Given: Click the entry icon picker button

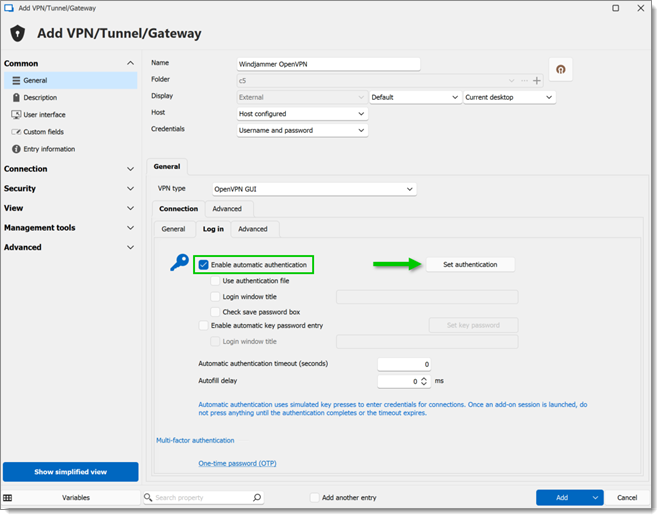Looking at the screenshot, I should pyautogui.click(x=560, y=70).
